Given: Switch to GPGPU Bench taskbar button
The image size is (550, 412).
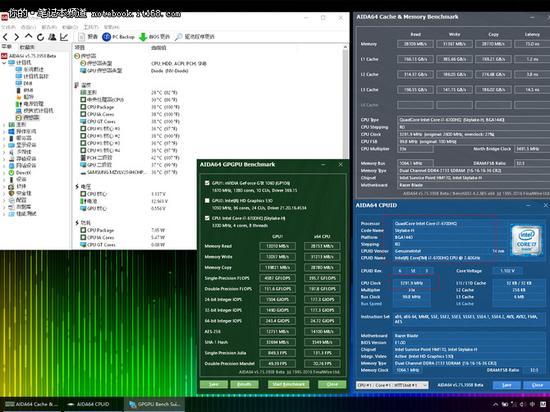Looking at the screenshot, I should point(154,404).
